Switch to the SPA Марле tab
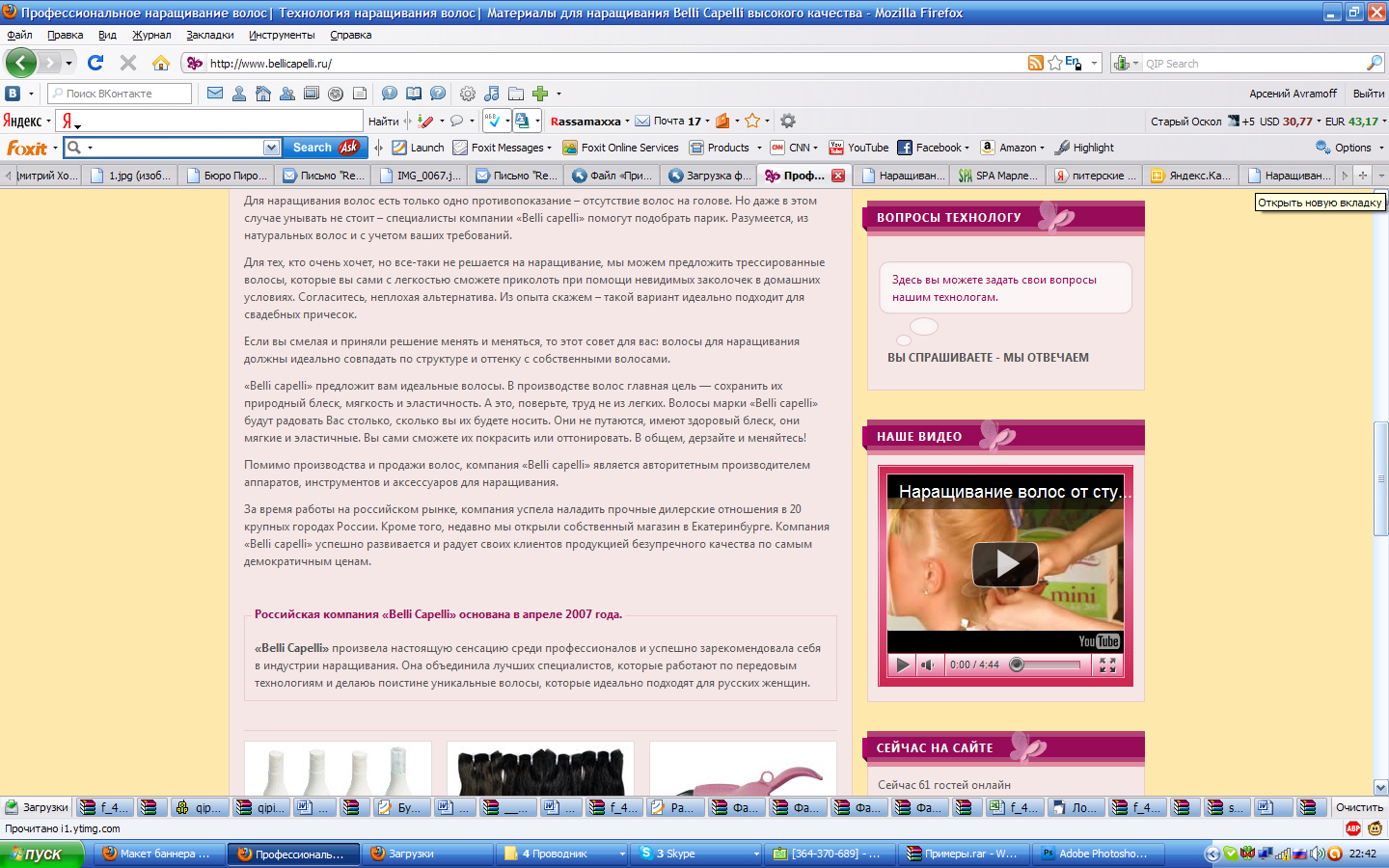 [x=998, y=176]
